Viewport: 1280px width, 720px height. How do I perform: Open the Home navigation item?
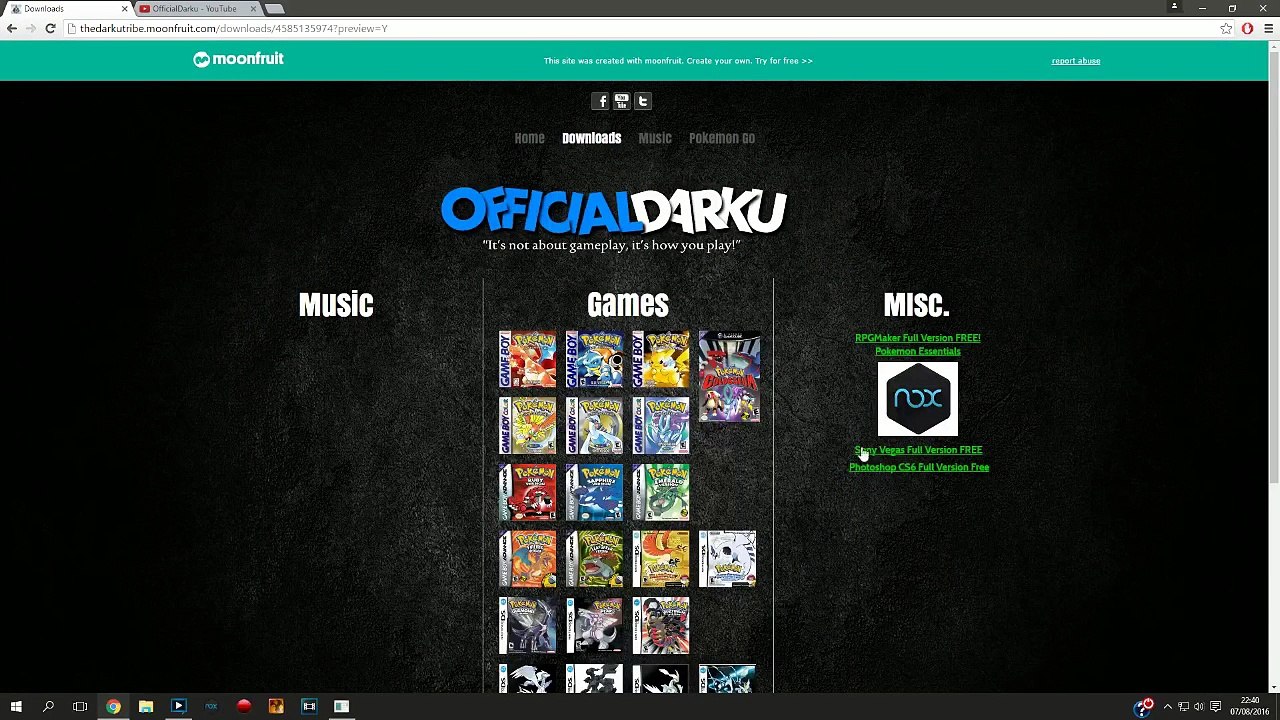click(529, 138)
